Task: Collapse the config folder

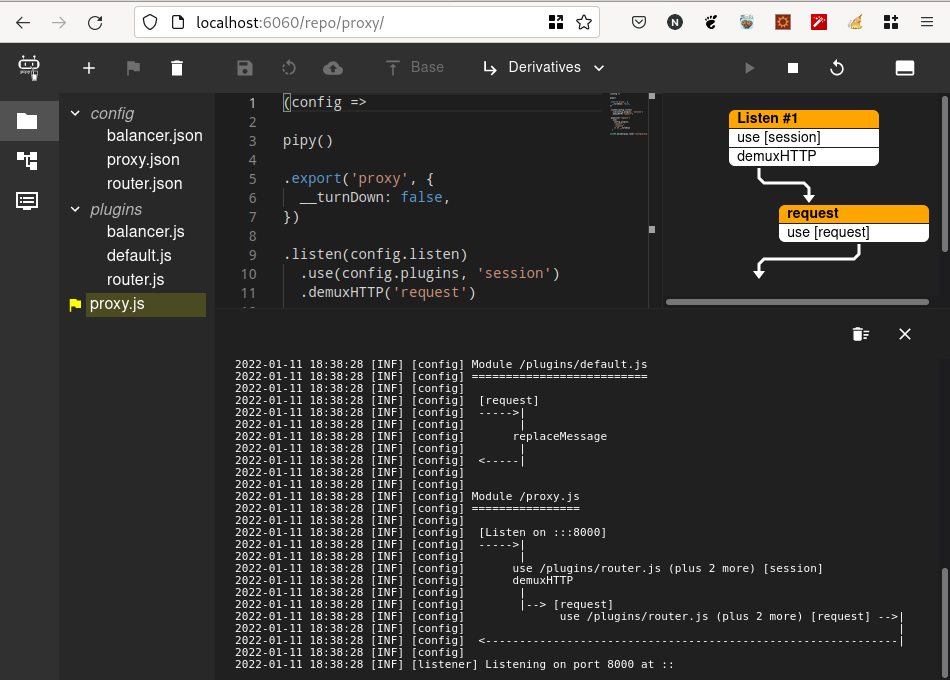Action: [75, 113]
